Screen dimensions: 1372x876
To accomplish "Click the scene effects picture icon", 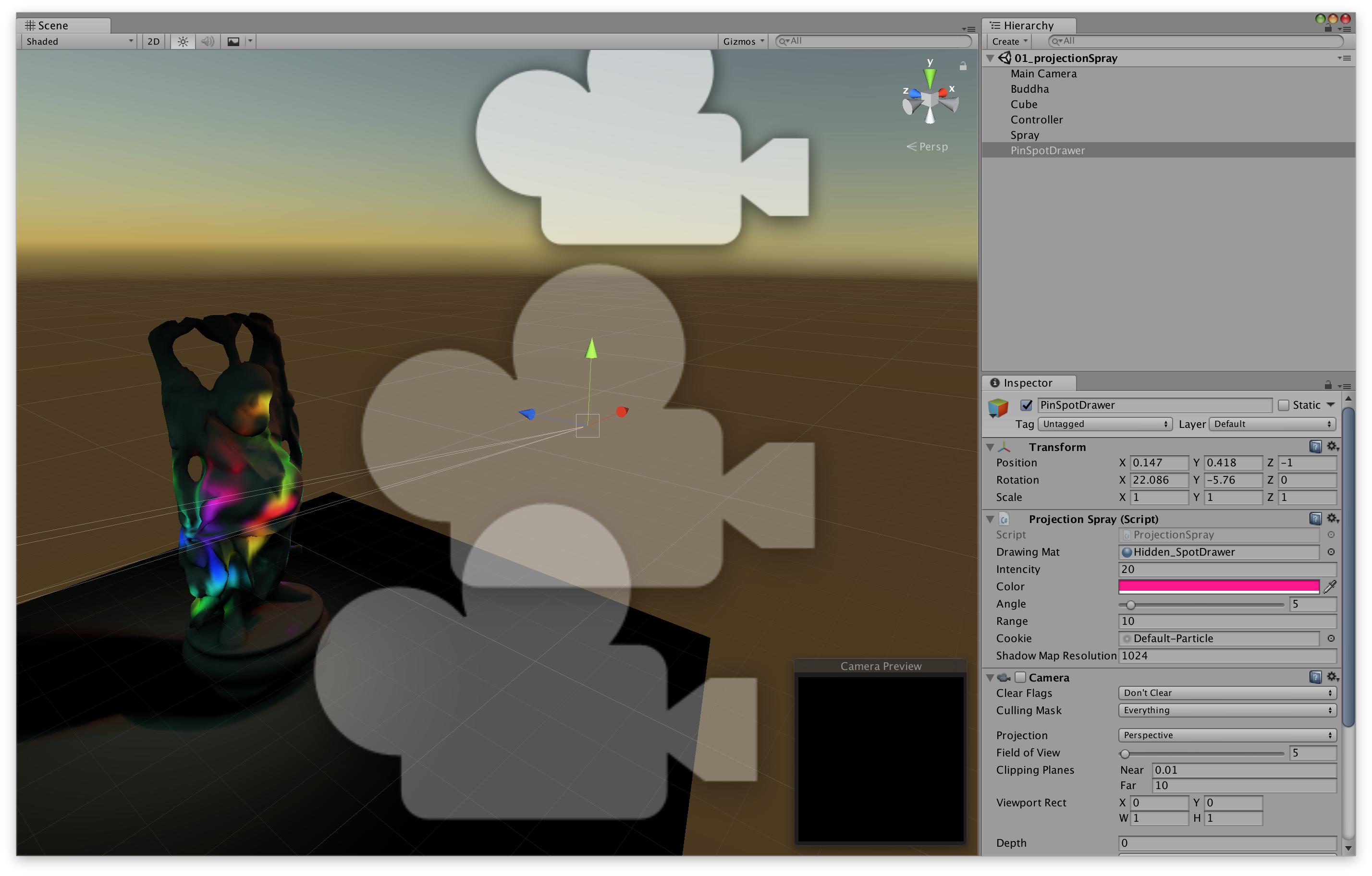I will tap(233, 41).
